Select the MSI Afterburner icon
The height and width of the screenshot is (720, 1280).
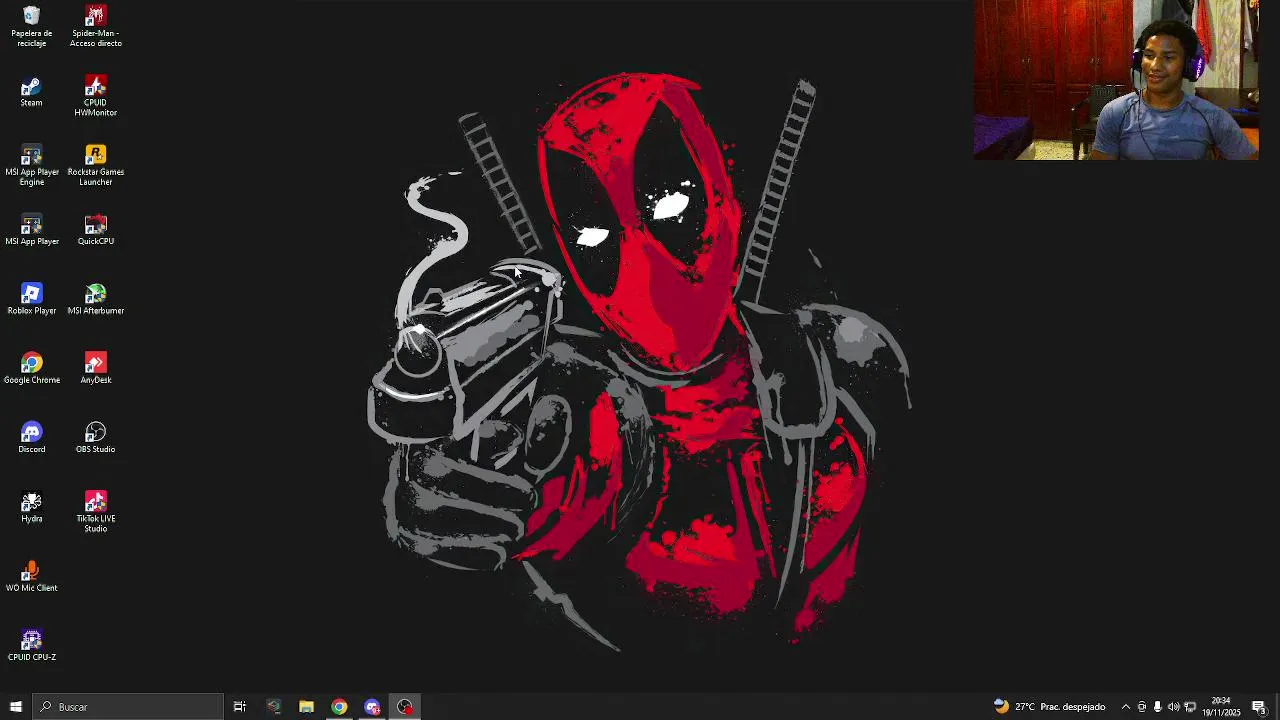pyautogui.click(x=95, y=299)
